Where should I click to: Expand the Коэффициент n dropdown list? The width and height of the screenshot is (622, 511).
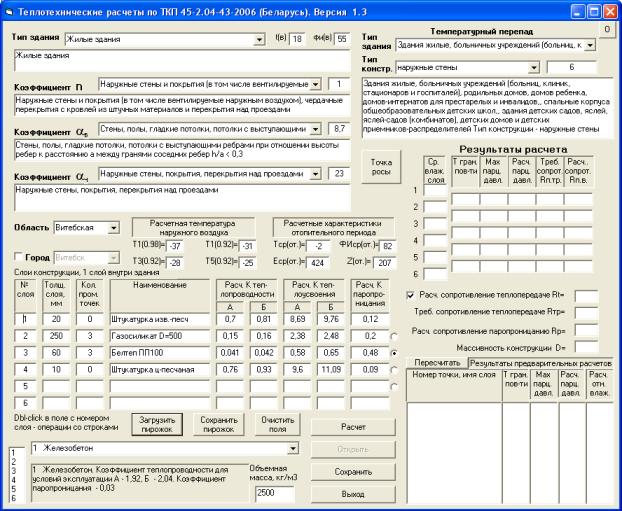[315, 85]
